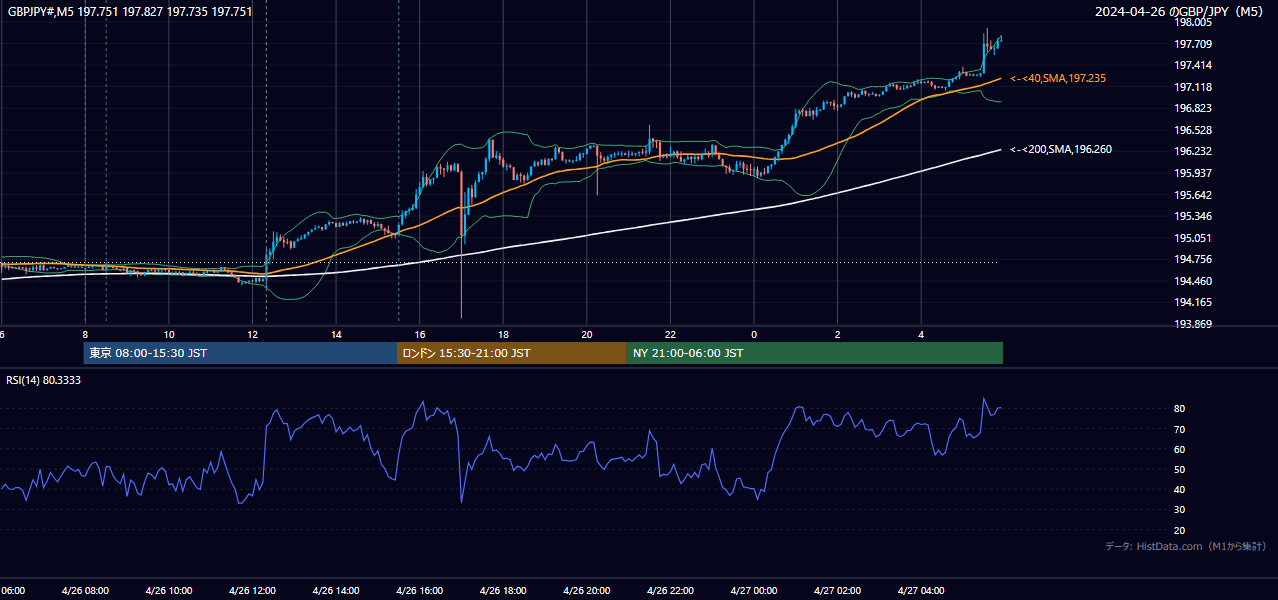Screen dimensions: 1278x600
Task: Click the chart title 2024-04-26 のGBP/JPY (M5)
Action: click(x=1180, y=11)
